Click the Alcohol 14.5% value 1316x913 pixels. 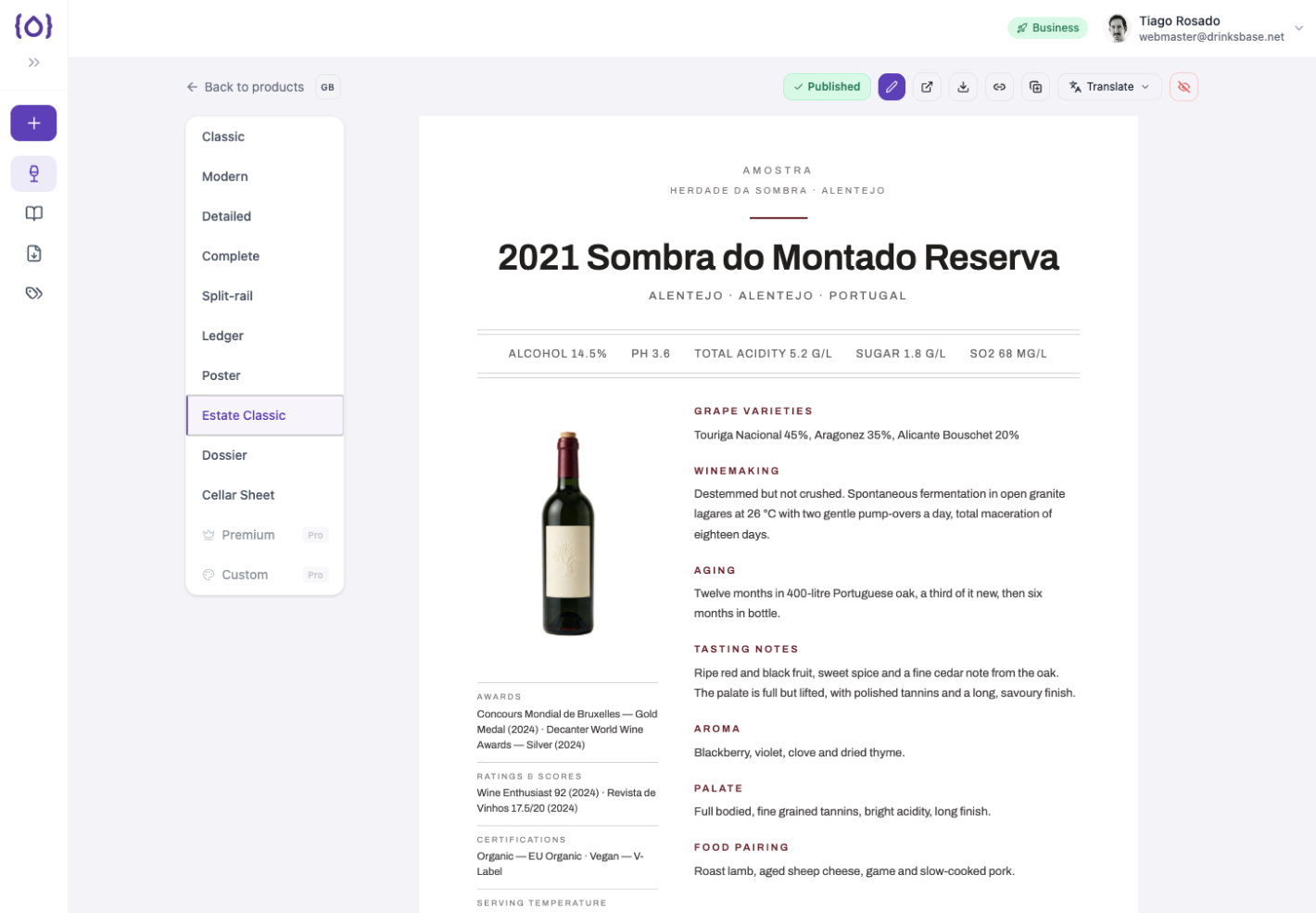pos(557,354)
